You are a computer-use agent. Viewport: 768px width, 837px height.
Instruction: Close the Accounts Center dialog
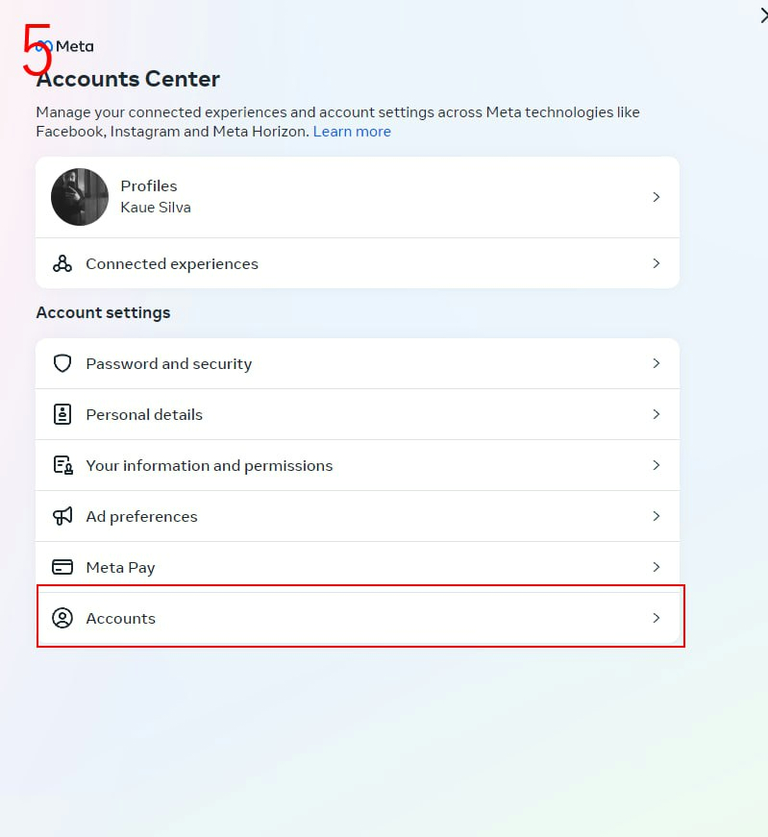tap(763, 14)
